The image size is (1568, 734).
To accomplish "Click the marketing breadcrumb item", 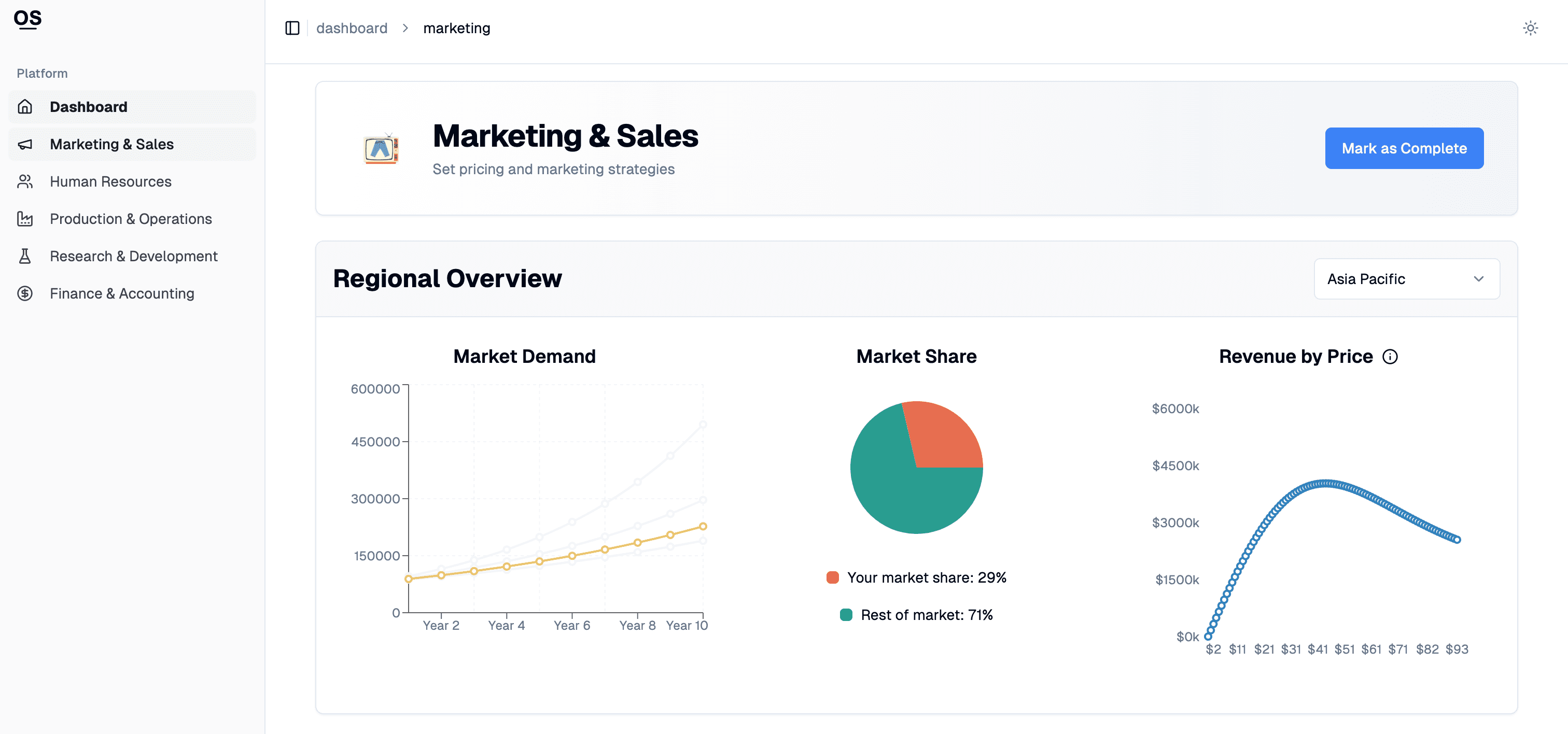I will click(x=456, y=28).
